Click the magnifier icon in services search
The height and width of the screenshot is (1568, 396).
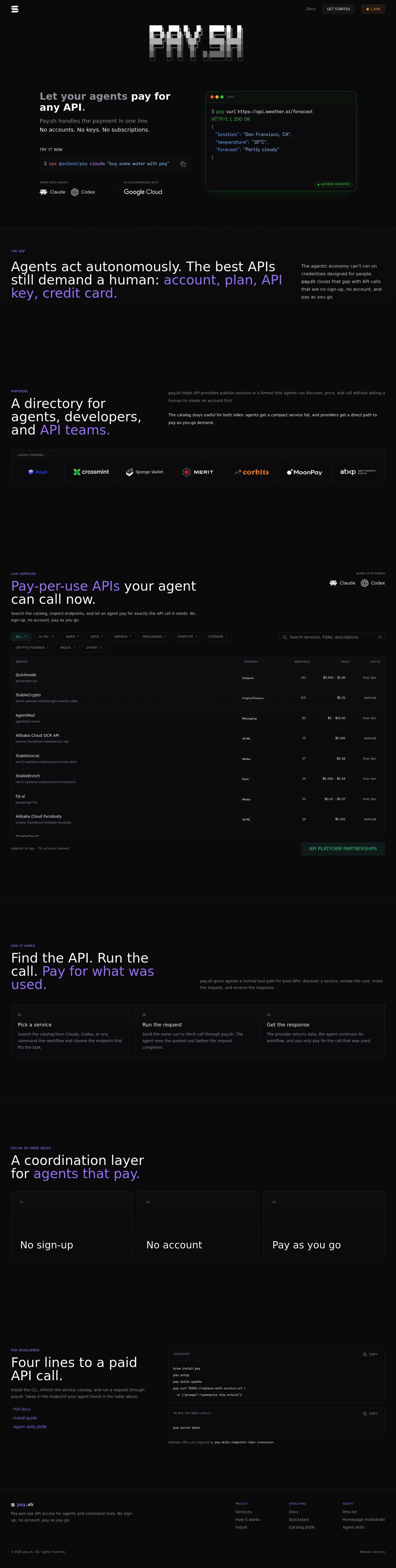coord(285,637)
